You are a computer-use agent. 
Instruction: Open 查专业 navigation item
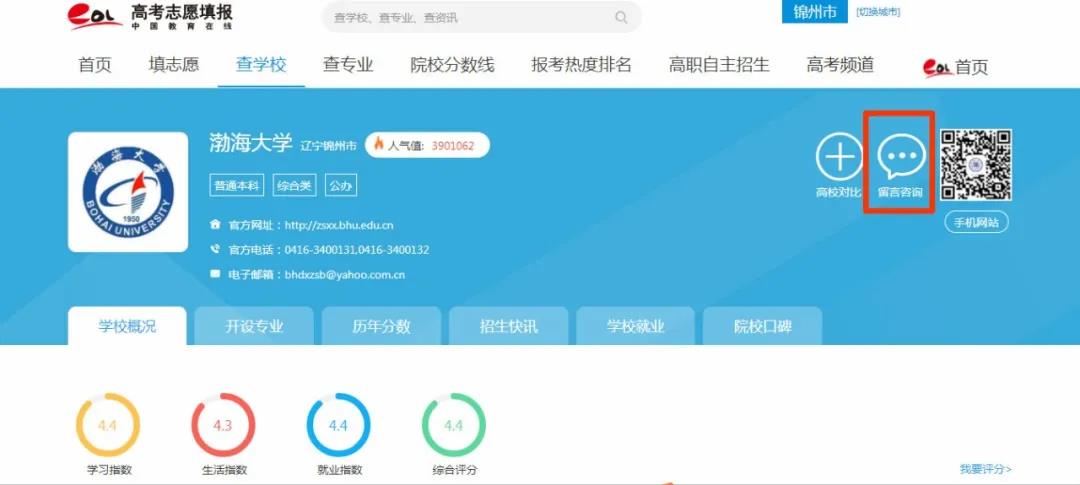point(348,65)
